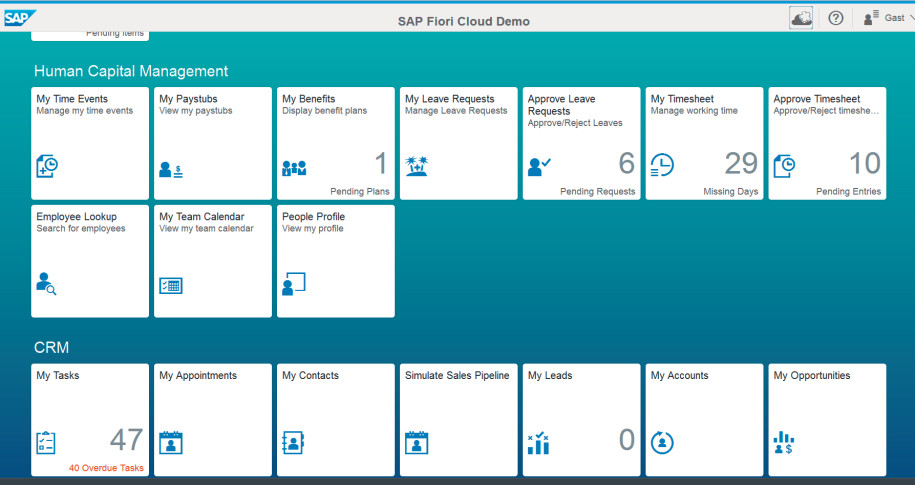Click the '47' tasks count

[126, 440]
